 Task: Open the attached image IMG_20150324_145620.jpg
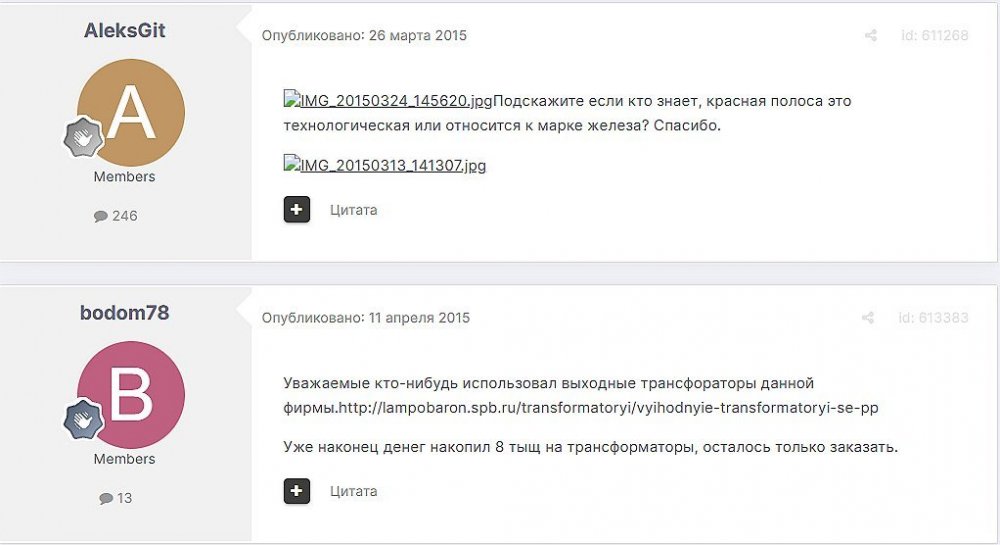point(388,101)
